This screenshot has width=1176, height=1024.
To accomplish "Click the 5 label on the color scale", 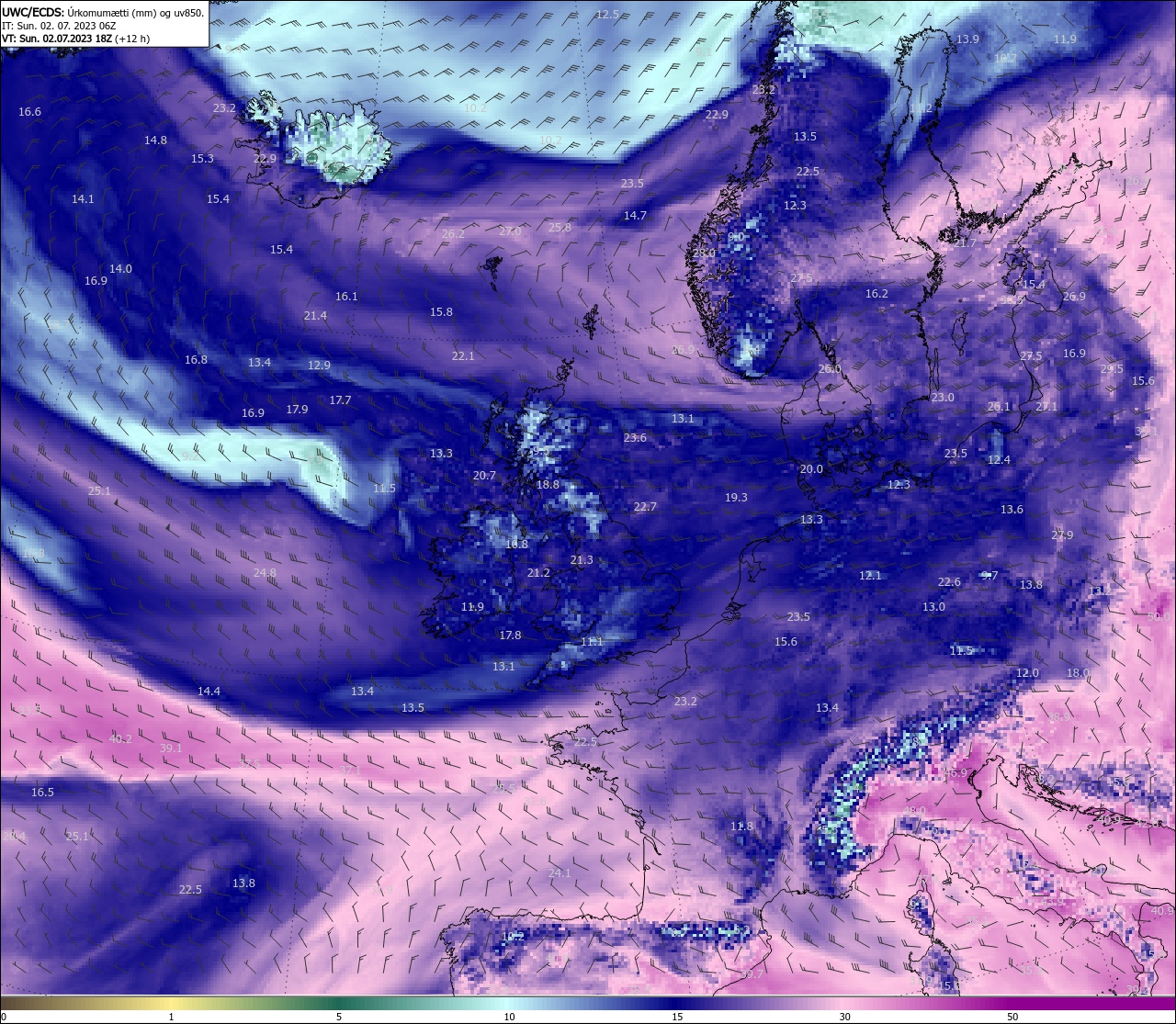I will coord(339,1016).
